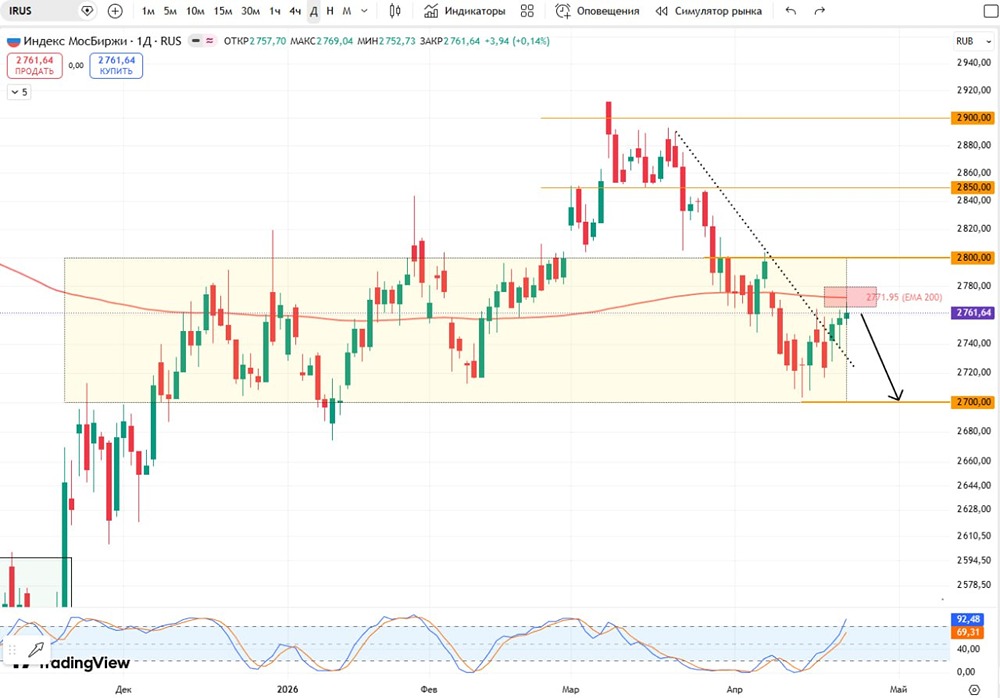Switch to the 30м timeframe
Image resolution: width=1000 pixels, height=698 pixels.
click(251, 11)
